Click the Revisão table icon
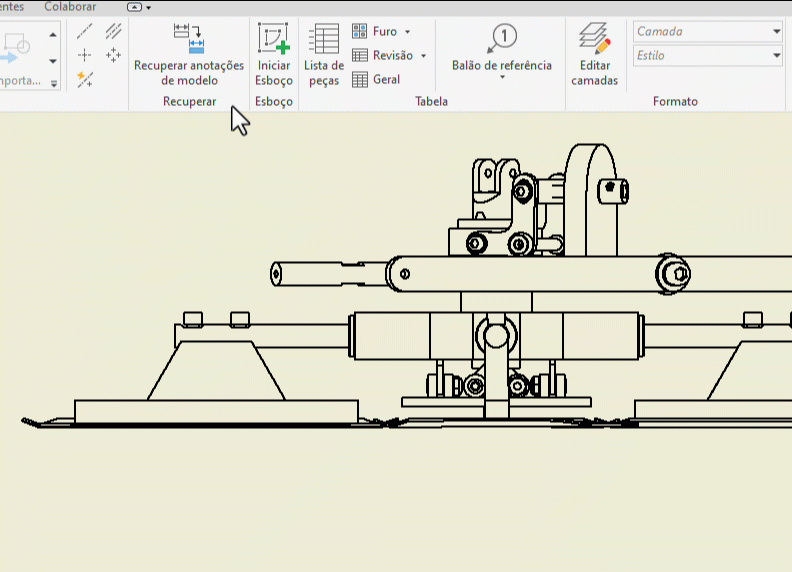Image resolution: width=792 pixels, height=572 pixels. pyautogui.click(x=360, y=56)
